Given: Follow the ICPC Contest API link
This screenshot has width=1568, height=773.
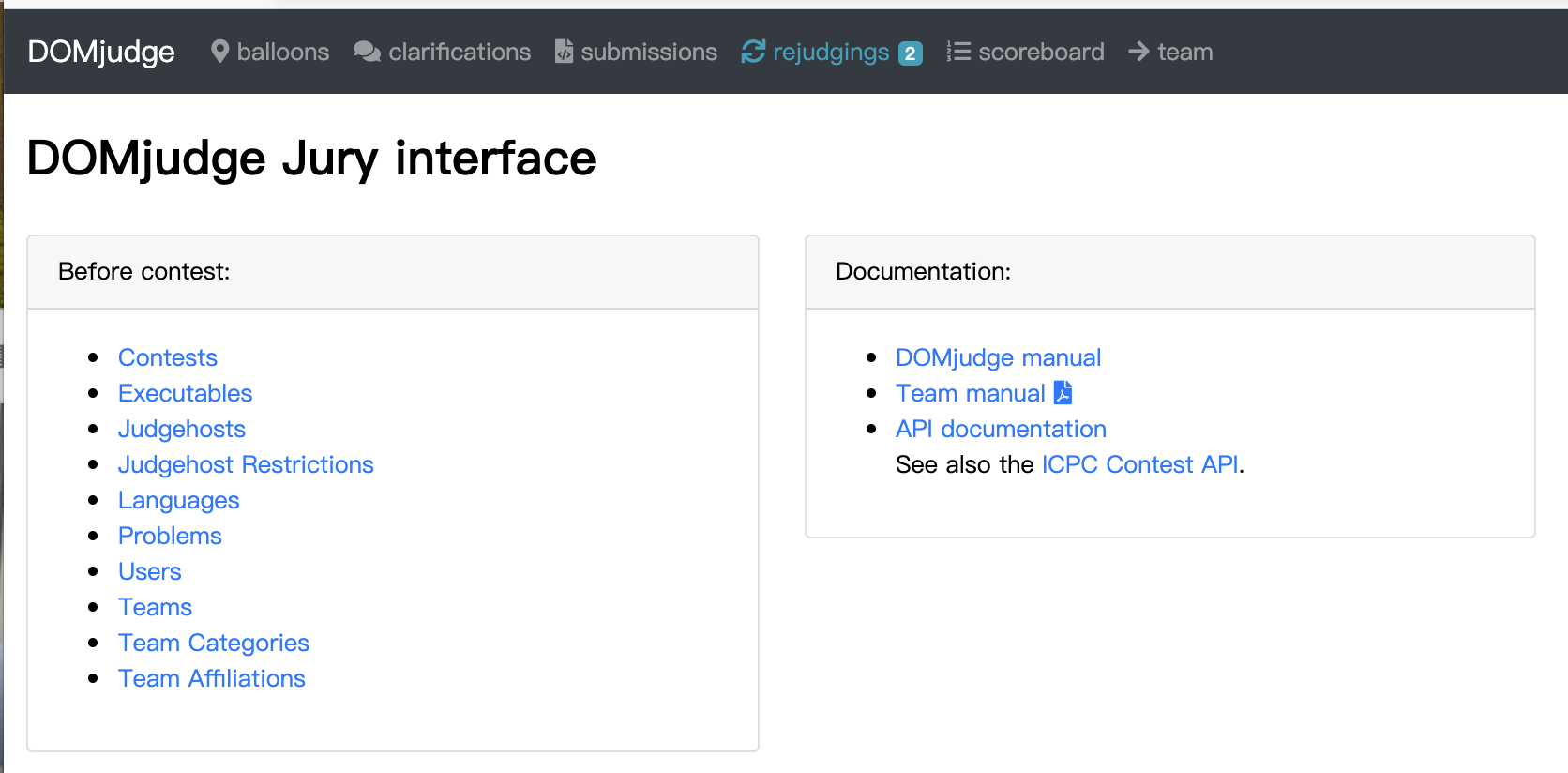Looking at the screenshot, I should [1139, 464].
